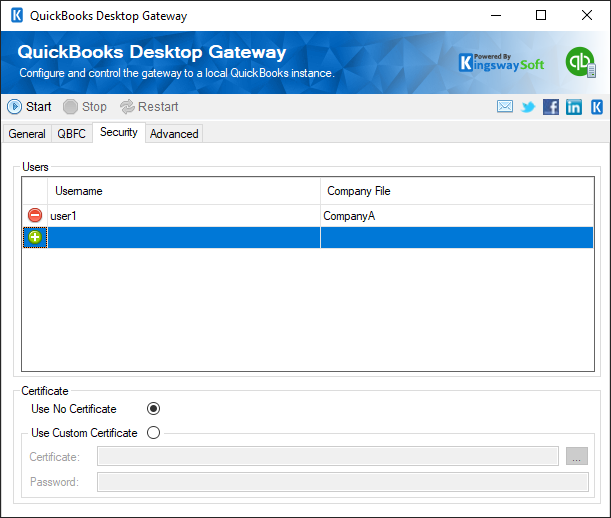The height and width of the screenshot is (518, 611).
Task: Click the Stop gateway button
Action: click(85, 106)
